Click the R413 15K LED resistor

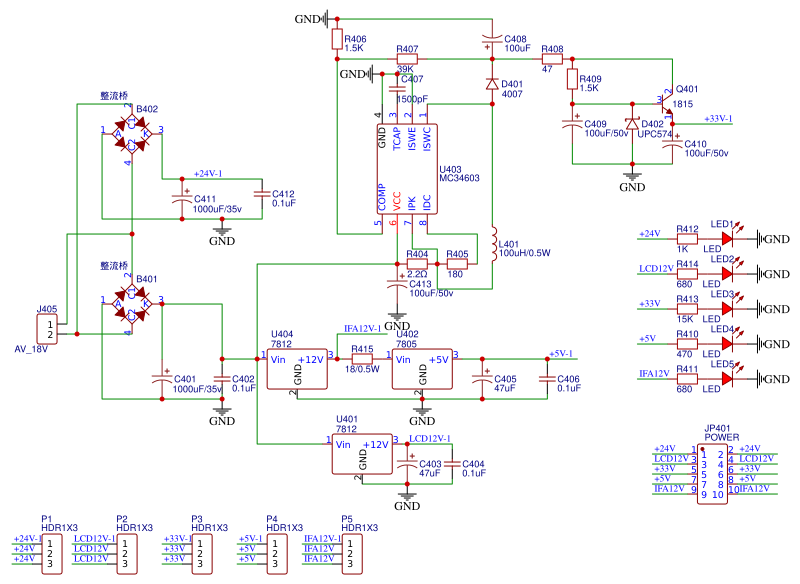pyautogui.click(x=687, y=309)
